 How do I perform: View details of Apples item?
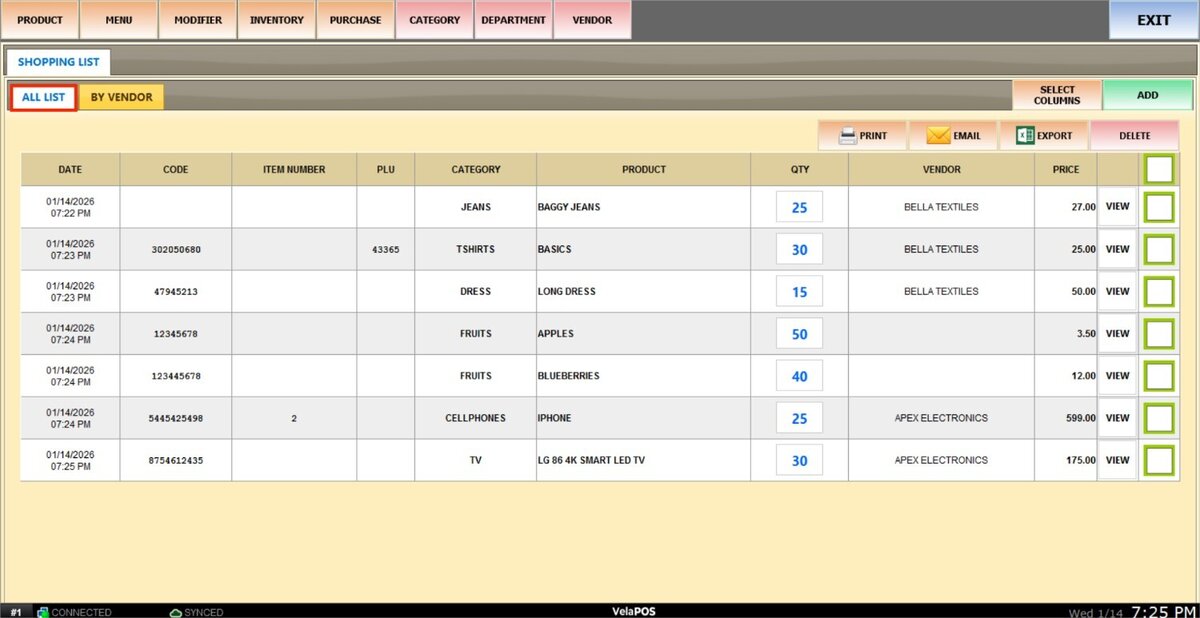click(x=1118, y=333)
